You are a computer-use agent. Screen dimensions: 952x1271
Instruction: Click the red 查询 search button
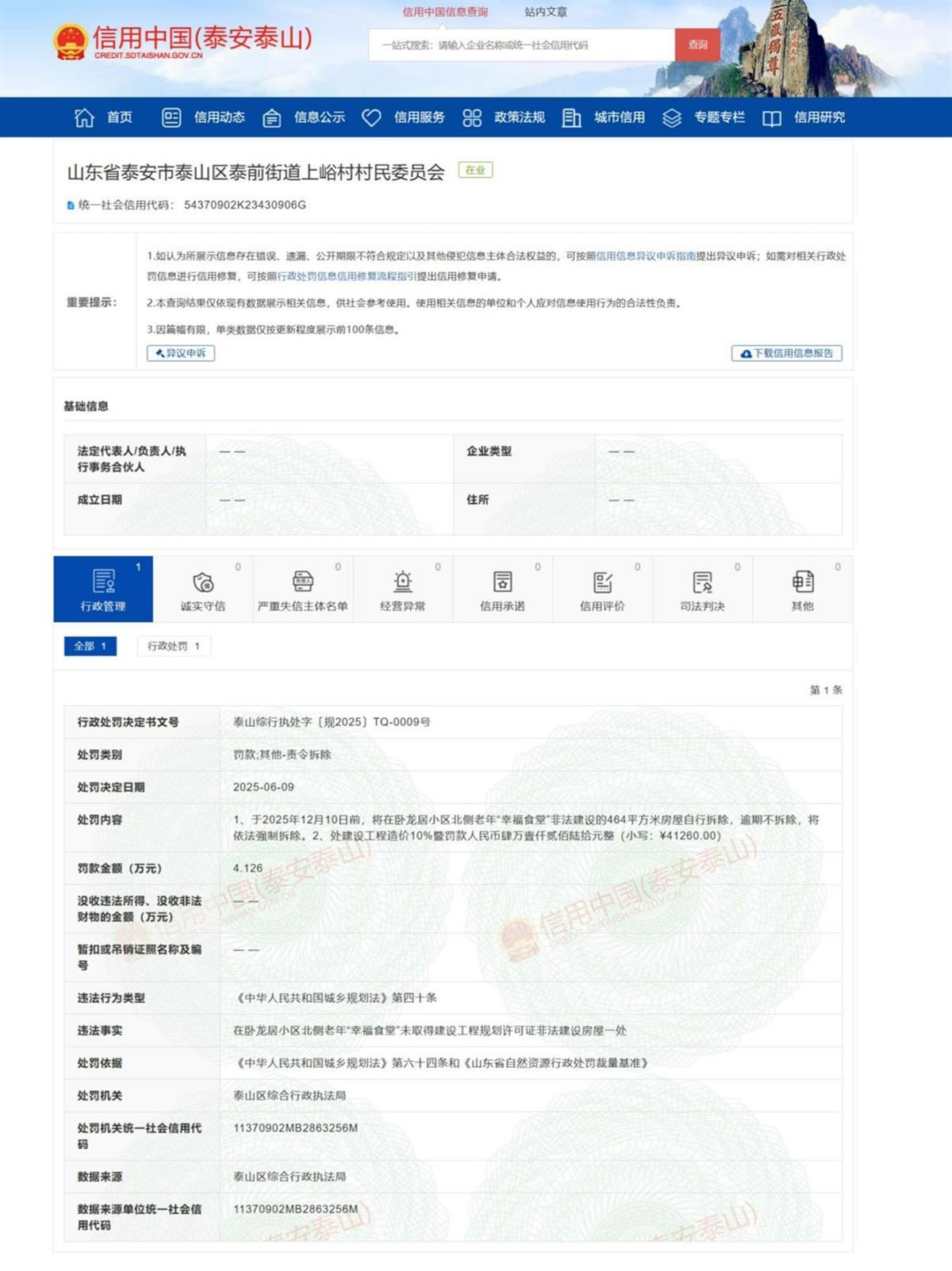coord(697,45)
